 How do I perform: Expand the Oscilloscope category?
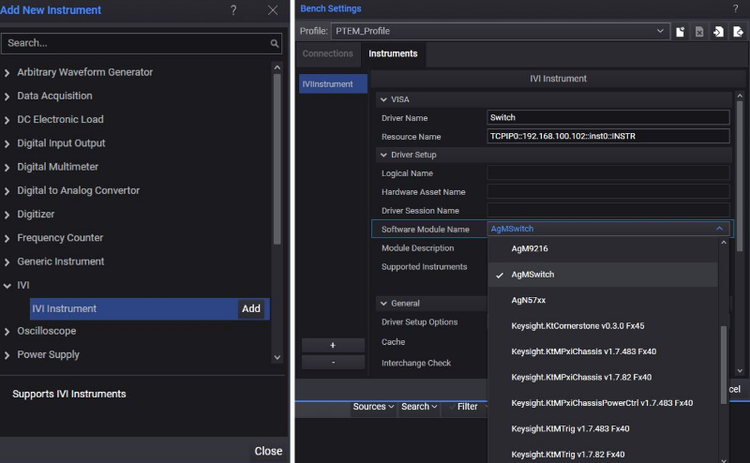8,331
